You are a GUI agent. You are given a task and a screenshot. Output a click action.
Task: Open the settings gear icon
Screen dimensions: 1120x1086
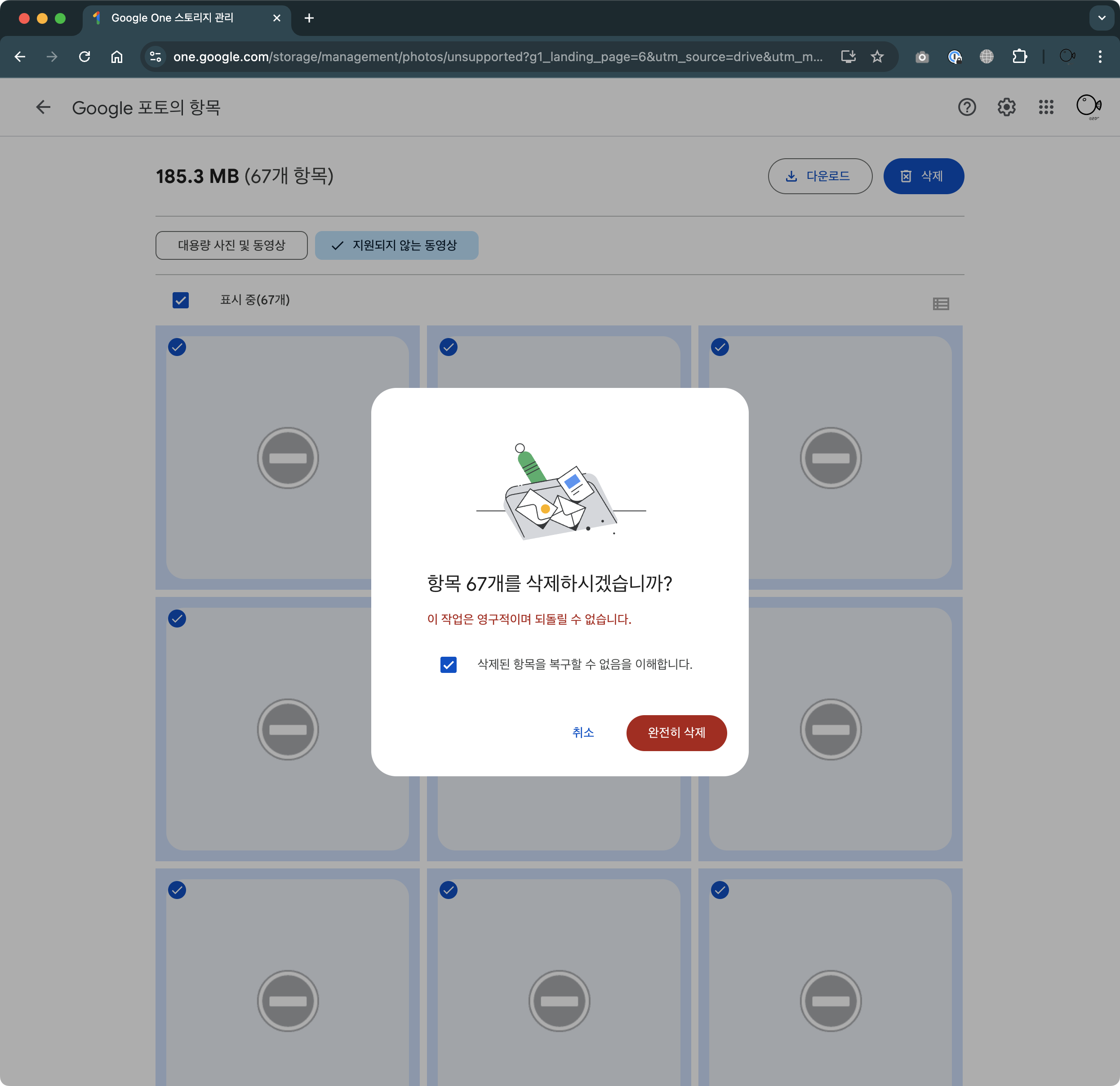pos(1006,107)
